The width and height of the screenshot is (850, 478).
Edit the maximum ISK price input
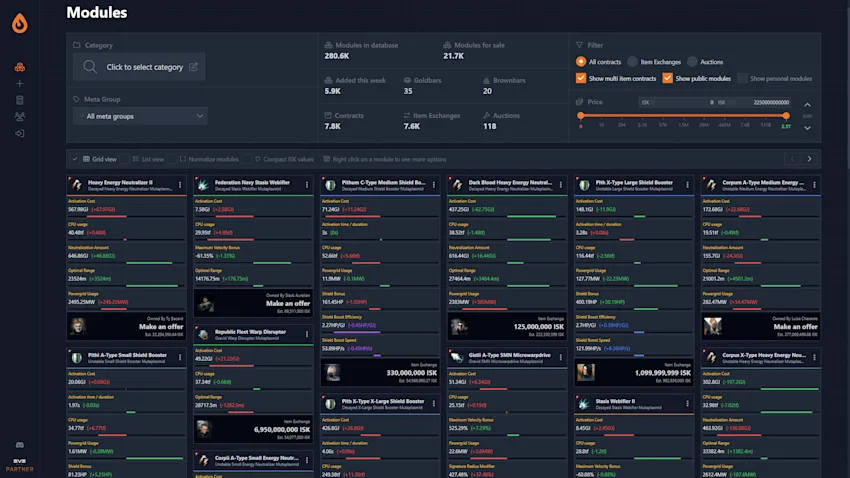pos(754,102)
